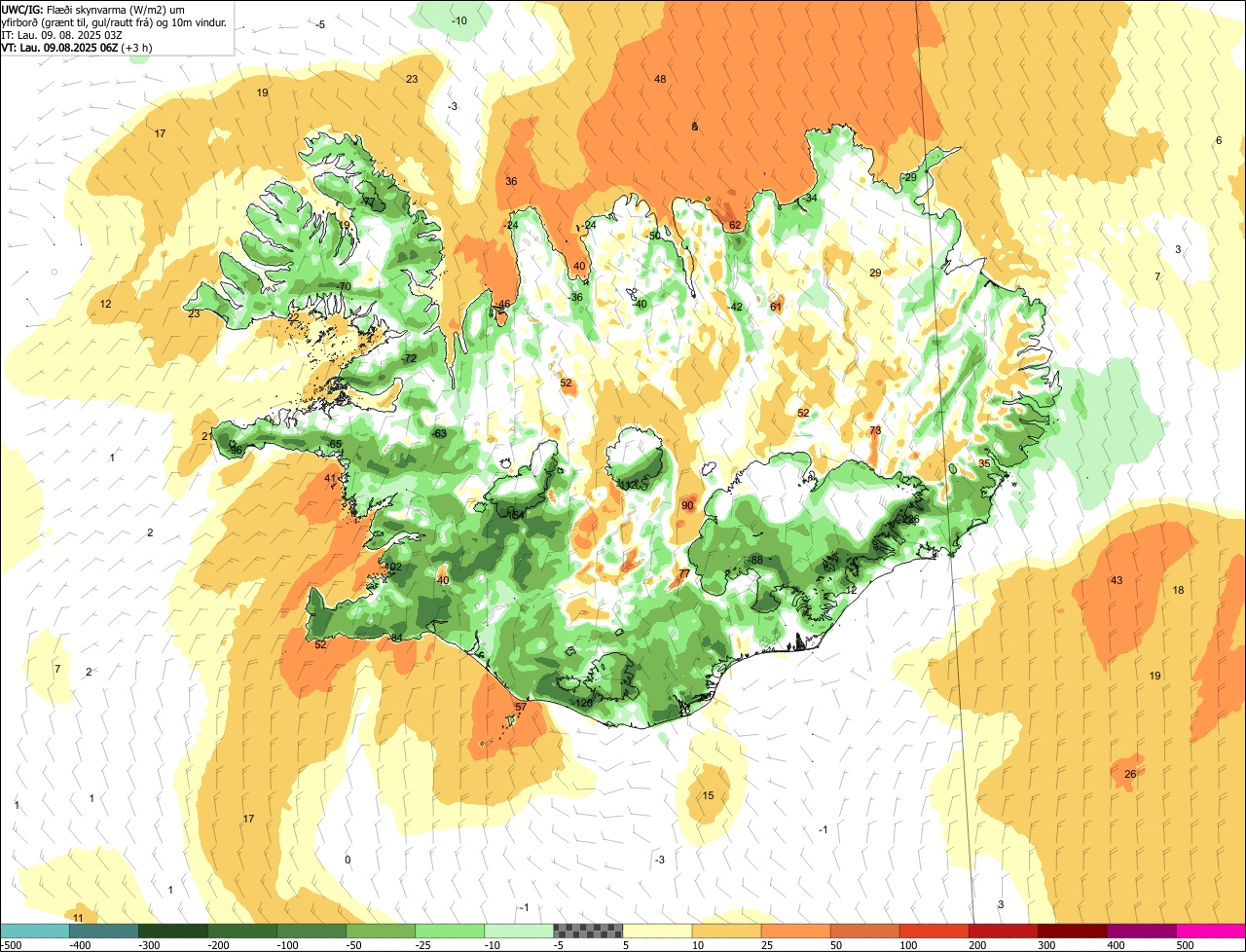Image resolution: width=1246 pixels, height=952 pixels.
Task: Click flux value '62' on north coast
Action: [735, 225]
